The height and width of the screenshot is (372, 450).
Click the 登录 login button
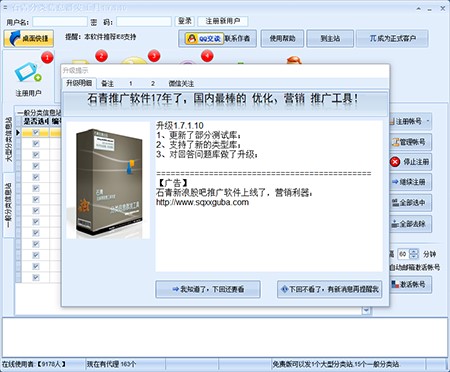[185, 21]
